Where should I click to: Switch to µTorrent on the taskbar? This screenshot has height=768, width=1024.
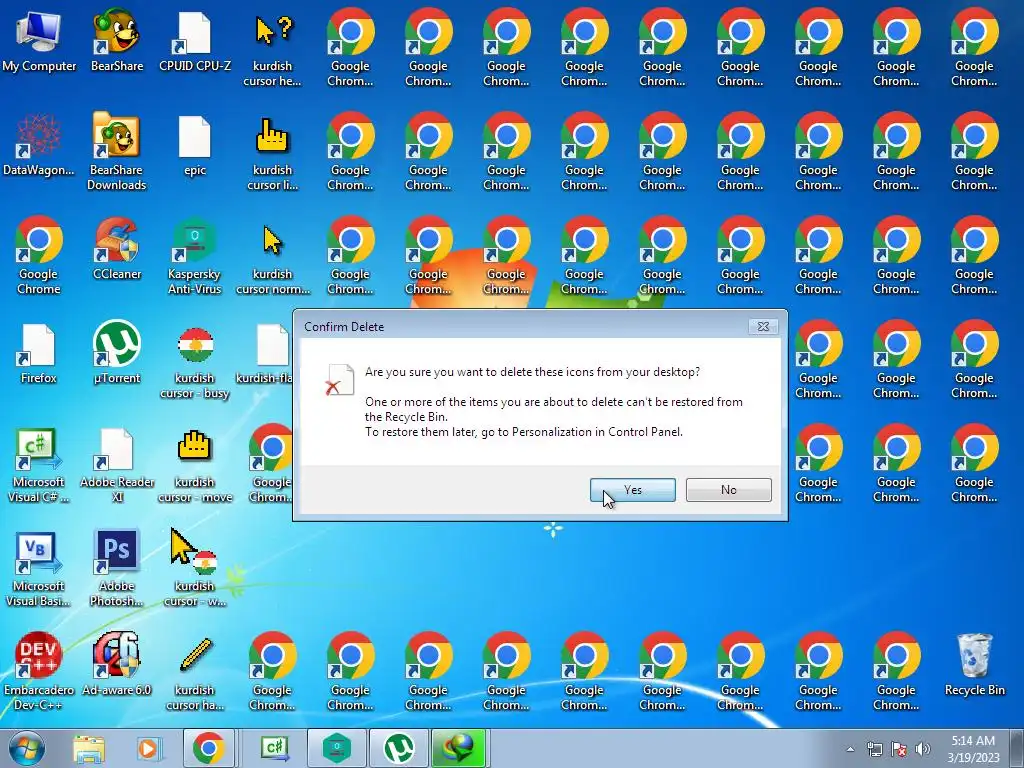coord(400,748)
